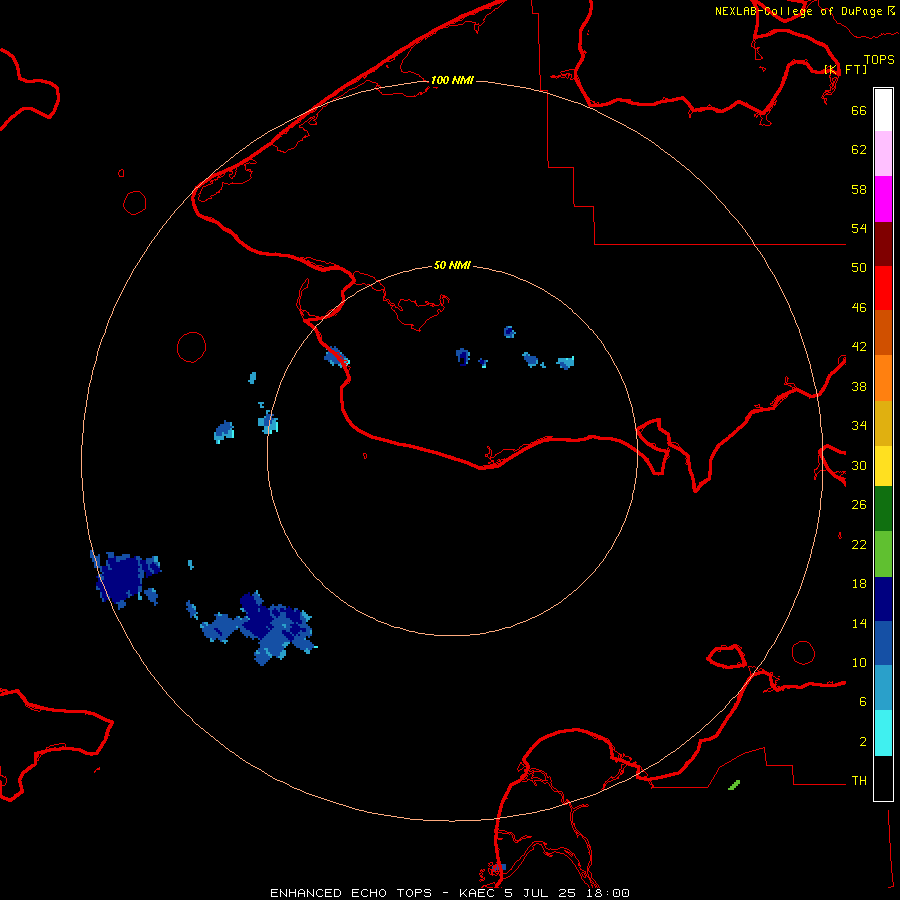Viewport: 900px width, 900px height.
Task: Click the 14 value on the legend
Action: pyautogui.click(x=859, y=623)
